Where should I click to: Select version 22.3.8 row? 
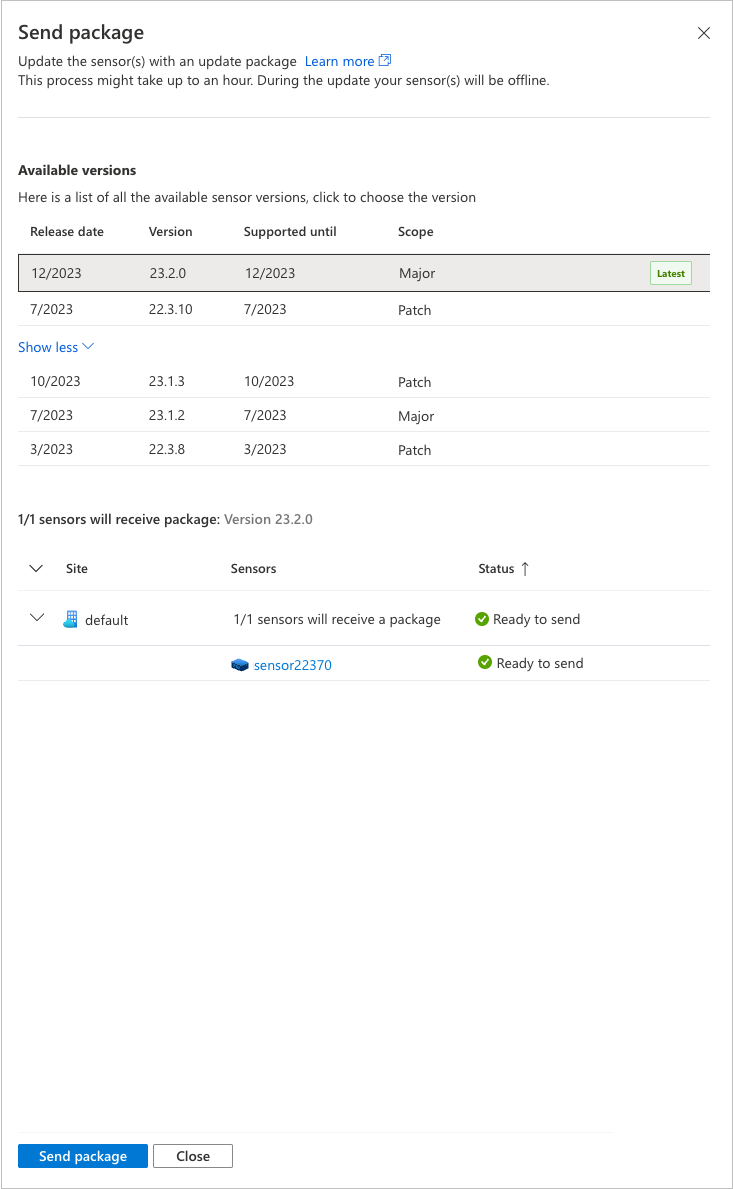coord(364,449)
